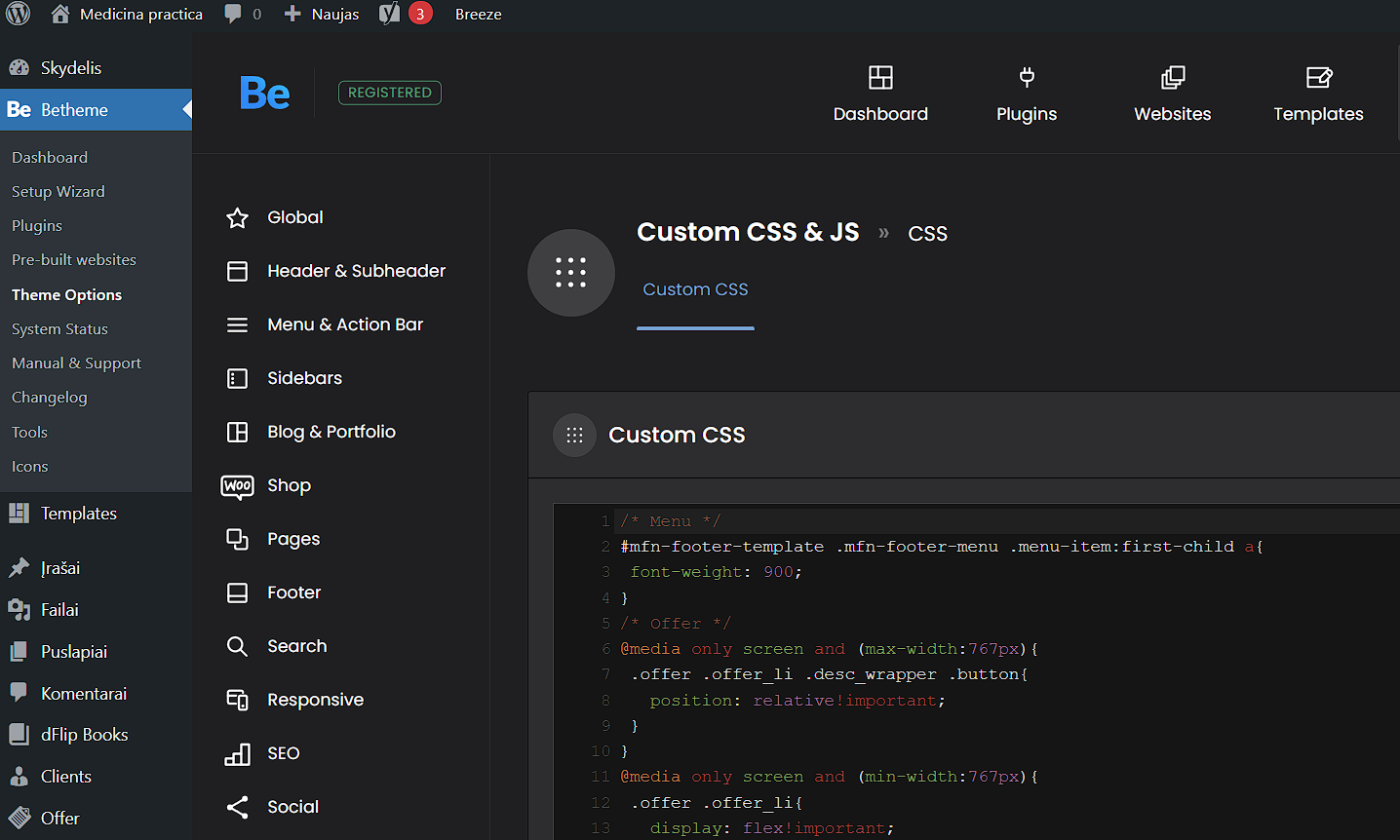Click the magnifier icon beside Search
Image resolution: width=1400 pixels, height=840 pixels.
(237, 646)
